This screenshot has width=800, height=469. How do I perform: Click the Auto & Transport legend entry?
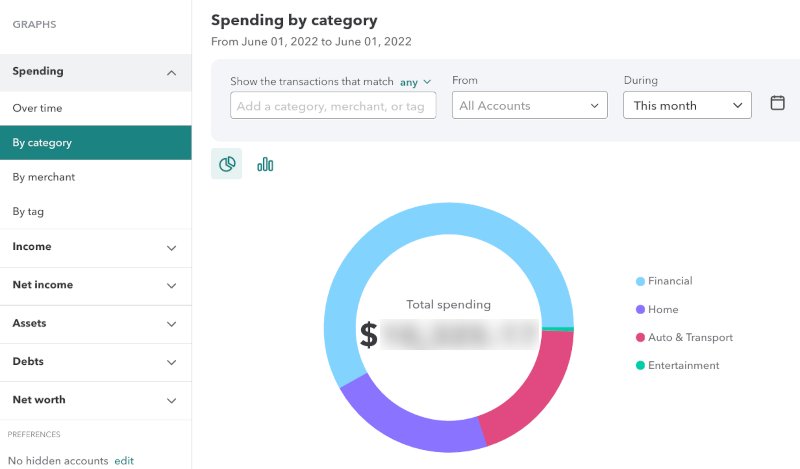click(x=690, y=337)
